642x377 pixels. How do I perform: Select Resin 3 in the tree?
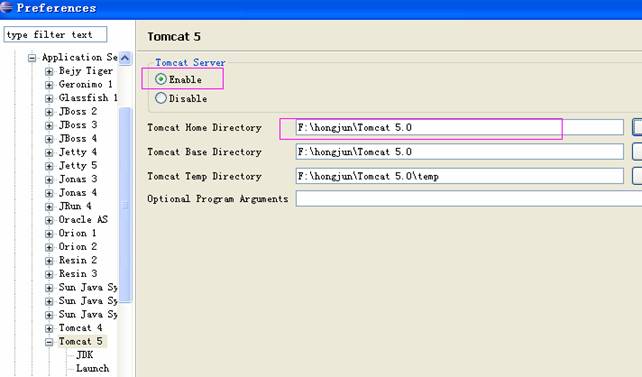click(x=78, y=273)
